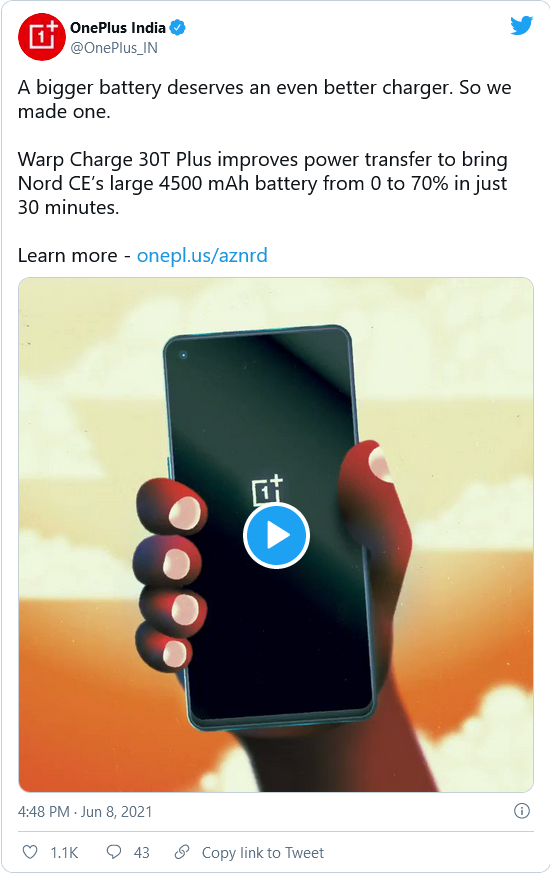Click the chain link icon
The image size is (550, 873).
(181, 852)
